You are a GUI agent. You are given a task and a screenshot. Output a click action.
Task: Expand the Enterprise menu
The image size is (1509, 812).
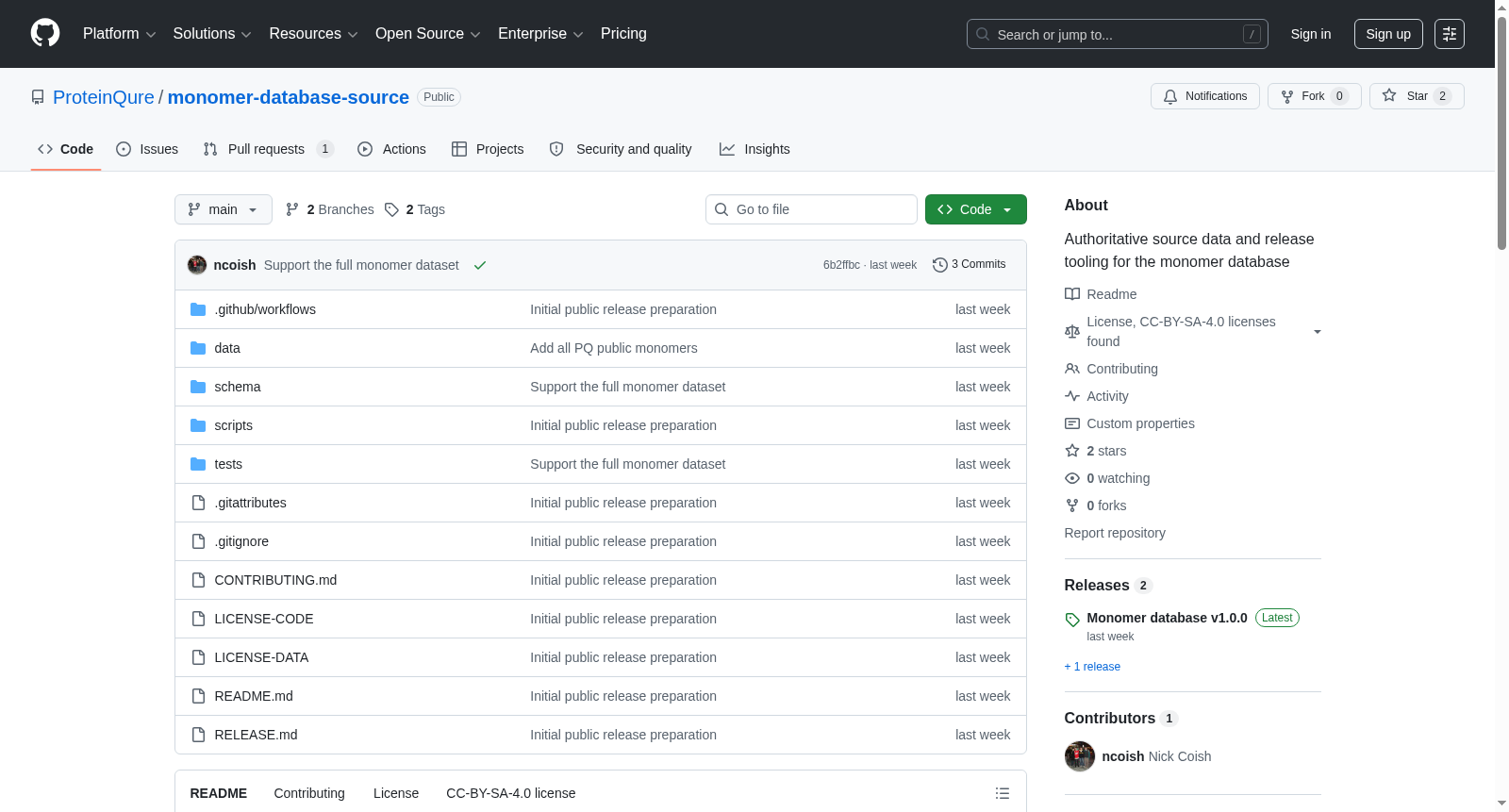tap(540, 34)
